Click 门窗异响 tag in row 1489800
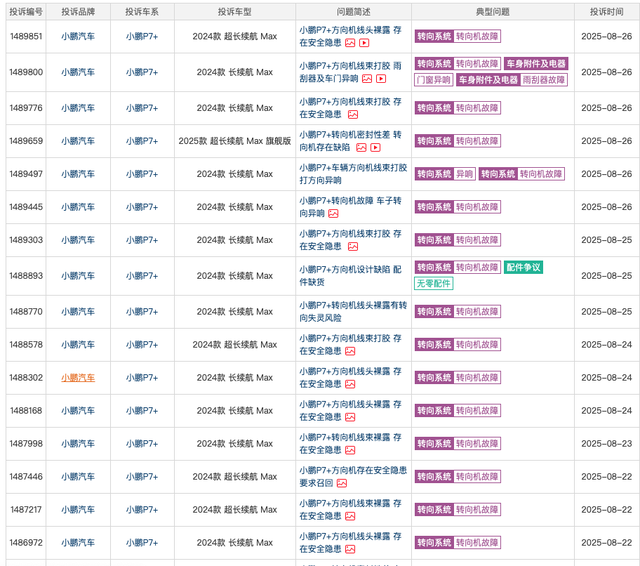The image size is (640, 566). 433,80
